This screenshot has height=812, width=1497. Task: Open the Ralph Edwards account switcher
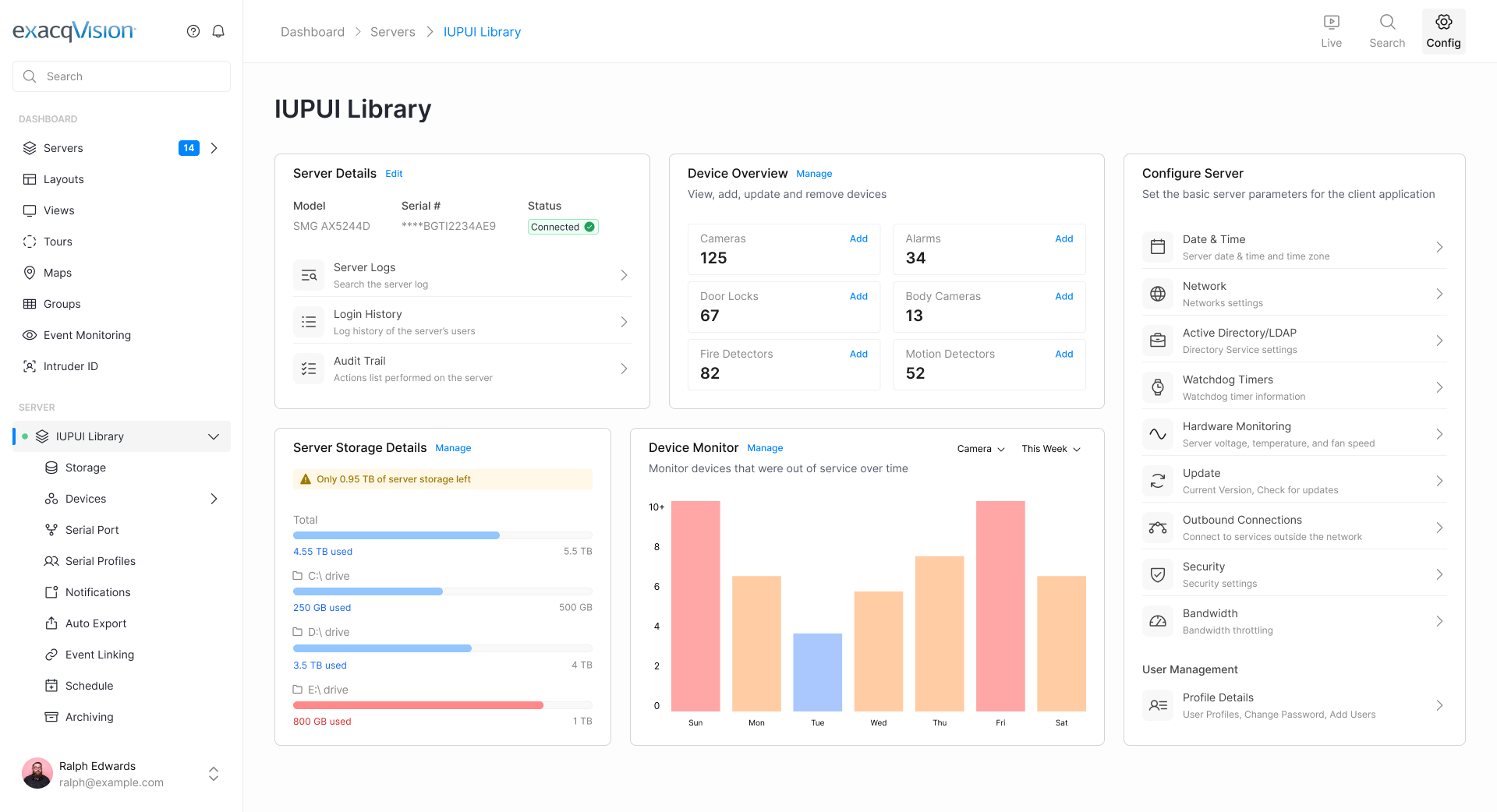tap(214, 774)
